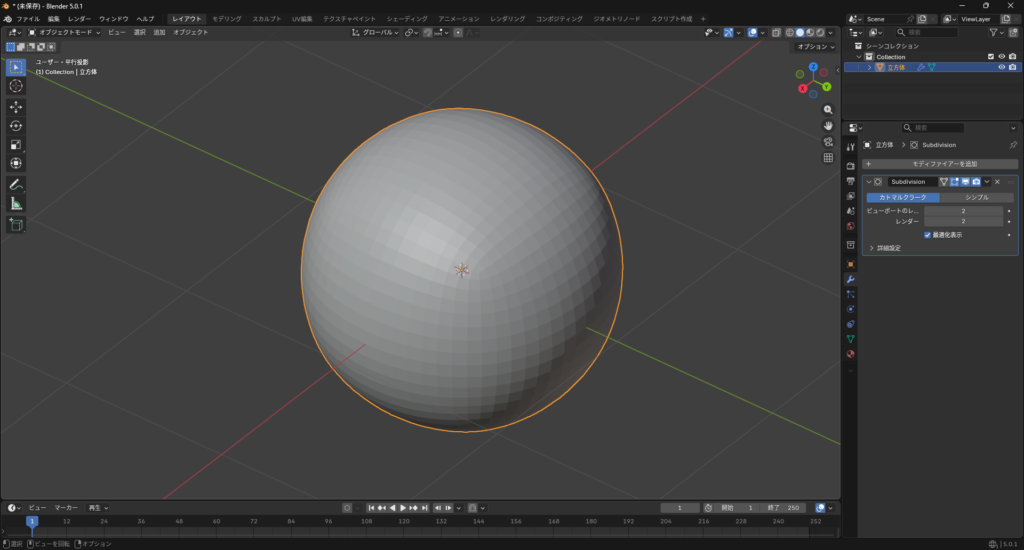Screen dimensions: 1024x550
Task: Select the Annotate pencil tool
Action: (x=16, y=185)
